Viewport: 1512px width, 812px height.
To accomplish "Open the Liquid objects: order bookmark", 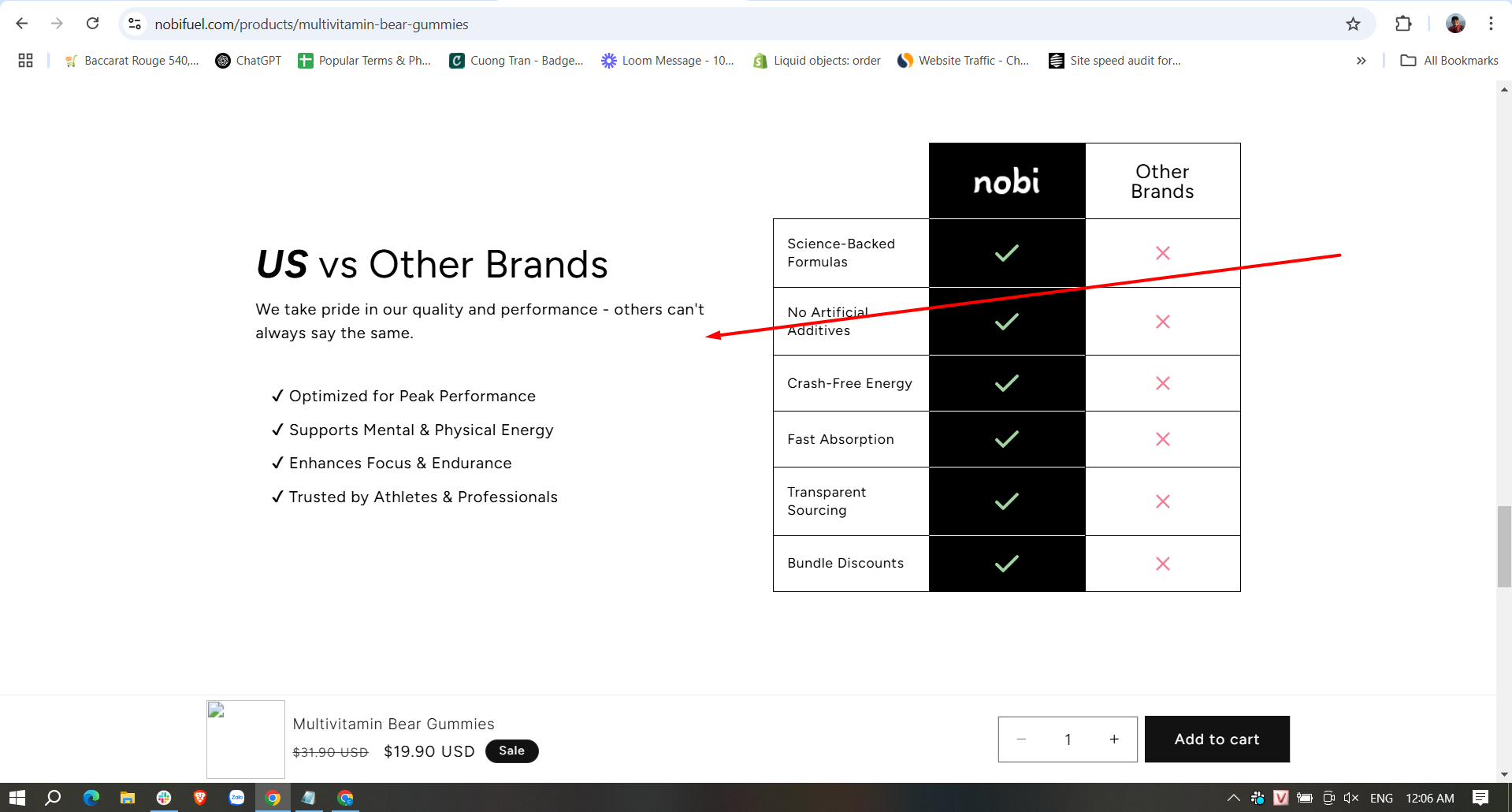I will (817, 61).
